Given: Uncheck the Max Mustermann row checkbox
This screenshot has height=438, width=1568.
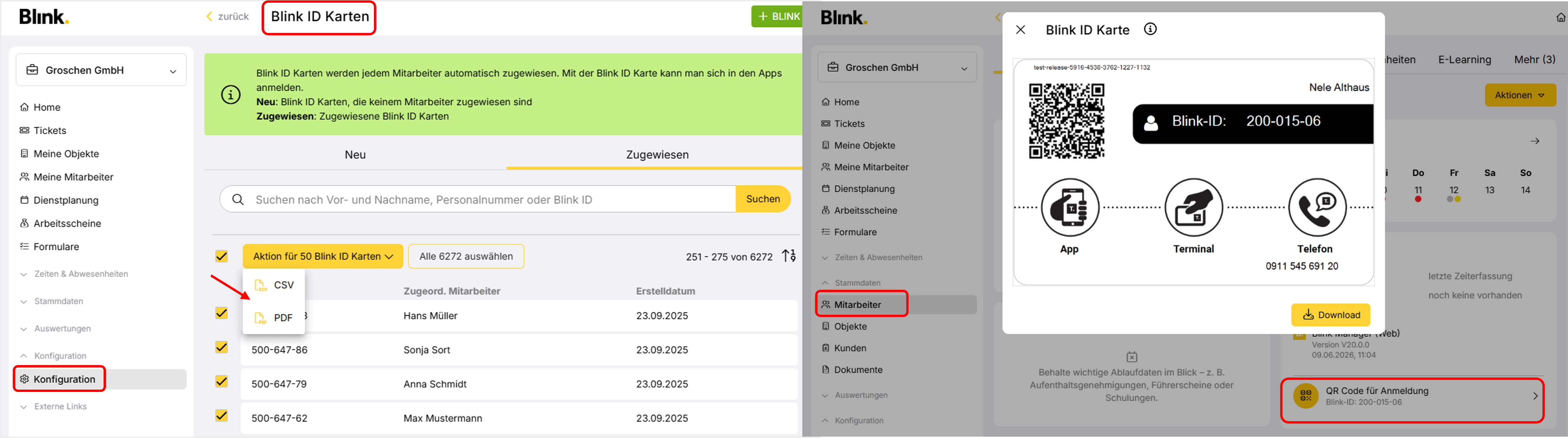Looking at the screenshot, I should point(222,415).
